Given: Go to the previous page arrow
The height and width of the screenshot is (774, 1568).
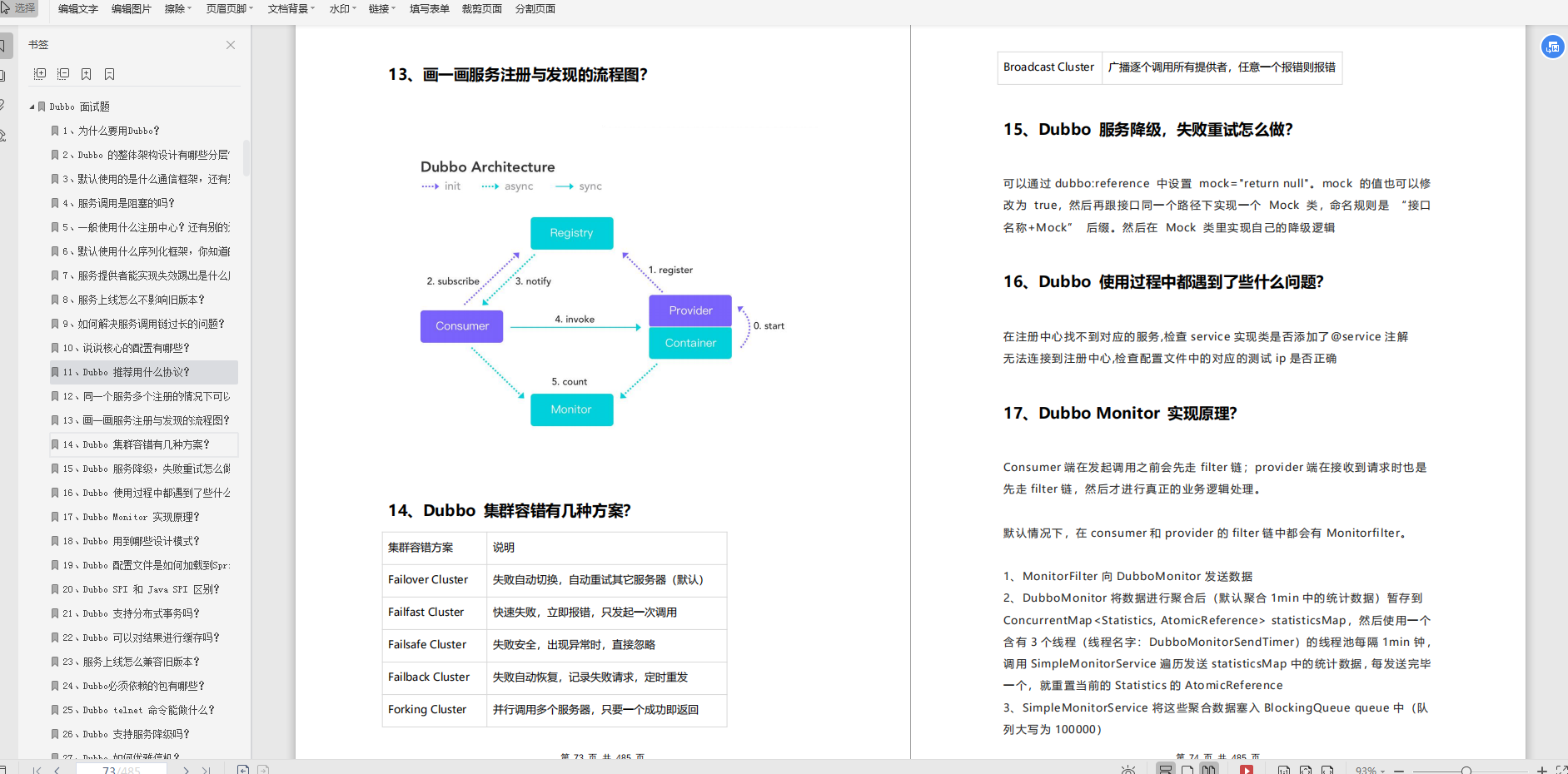Looking at the screenshot, I should pyautogui.click(x=57, y=770).
